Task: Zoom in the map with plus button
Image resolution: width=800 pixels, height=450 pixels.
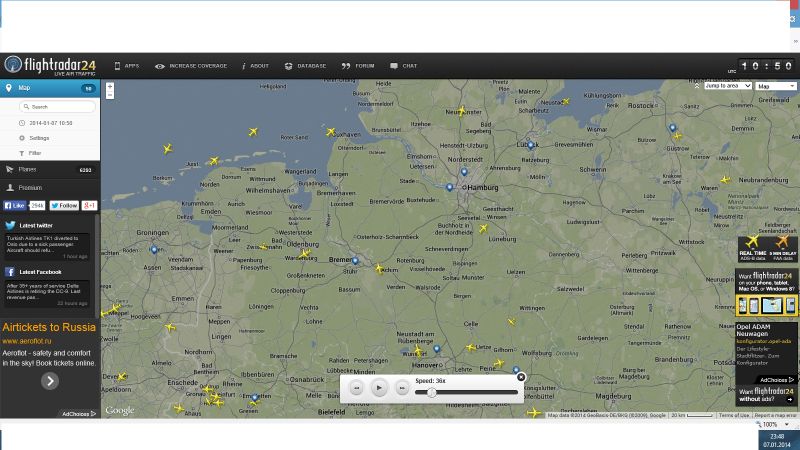Action: click(110, 87)
